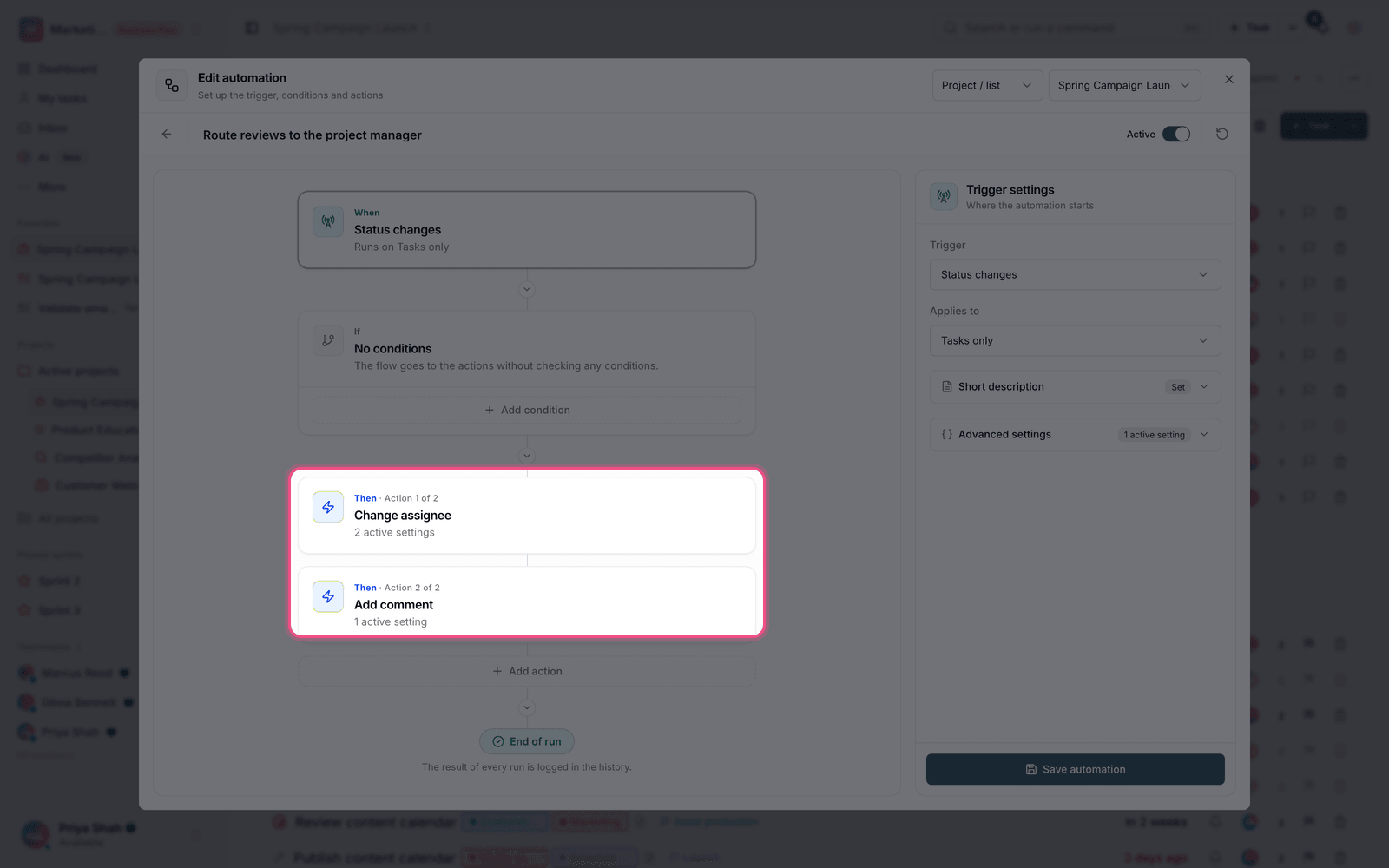Viewport: 1389px width, 868px height.
Task: Click the connector chevron above Change assignee
Action: pos(527,456)
